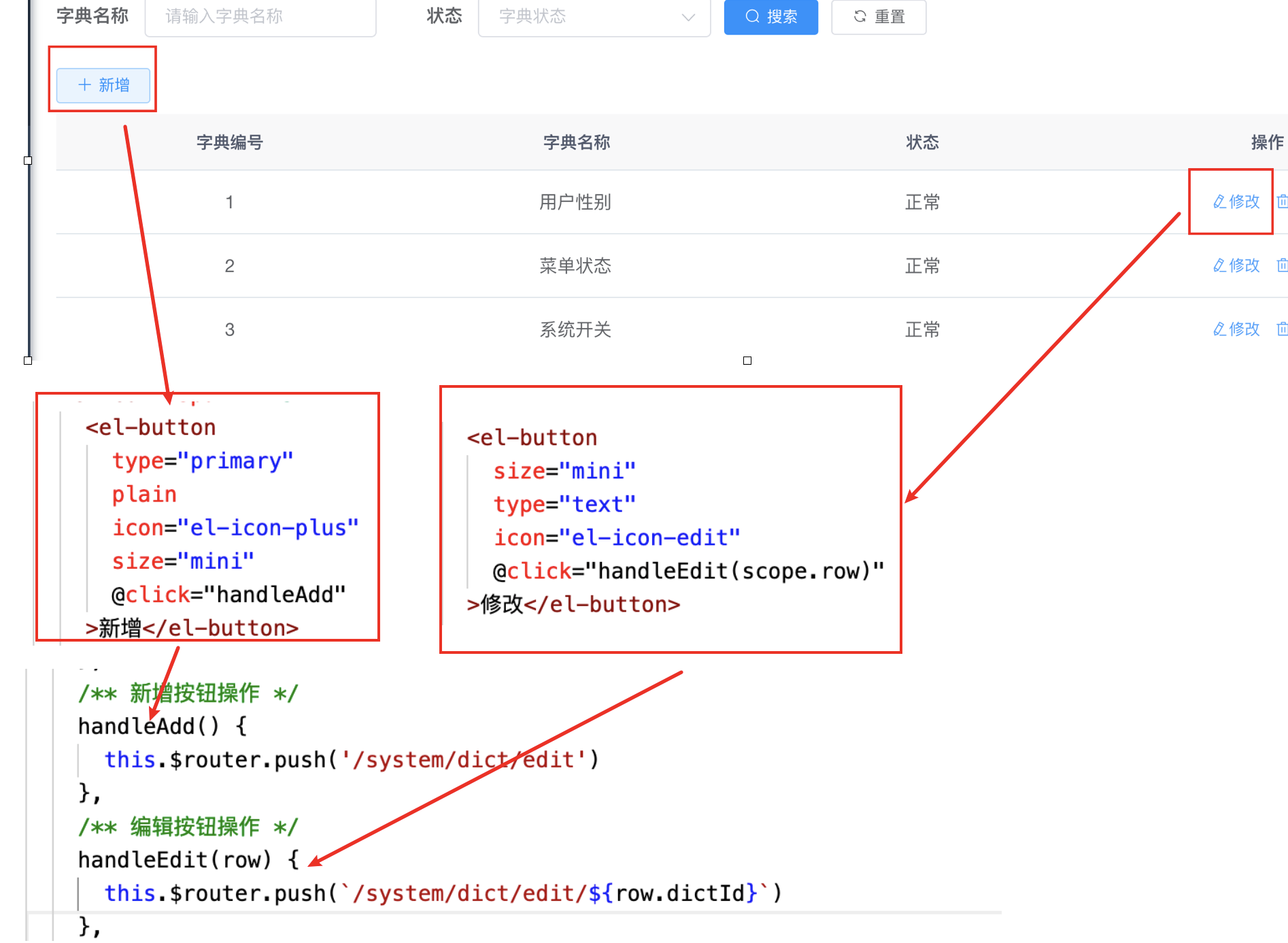Click 正常 status in 系统开关 row
Screen dimensions: 1288x943
coord(922,329)
